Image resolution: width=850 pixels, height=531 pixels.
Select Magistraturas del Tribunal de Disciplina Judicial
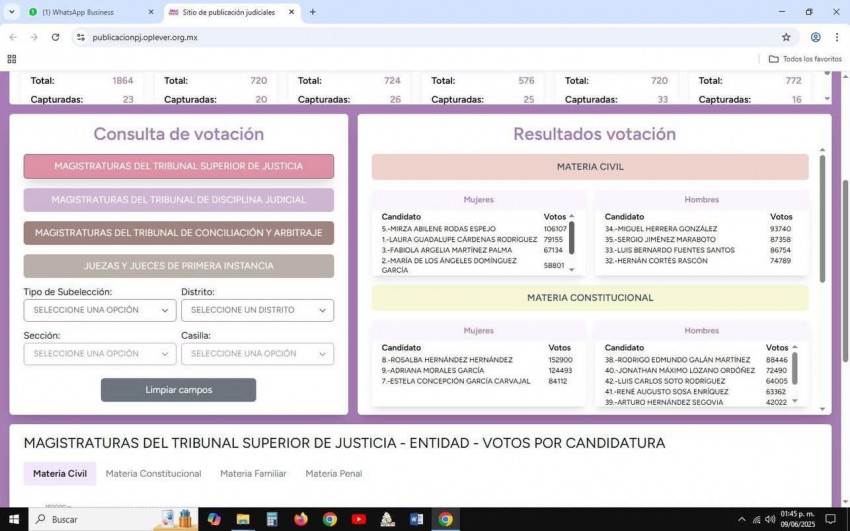click(x=178, y=200)
